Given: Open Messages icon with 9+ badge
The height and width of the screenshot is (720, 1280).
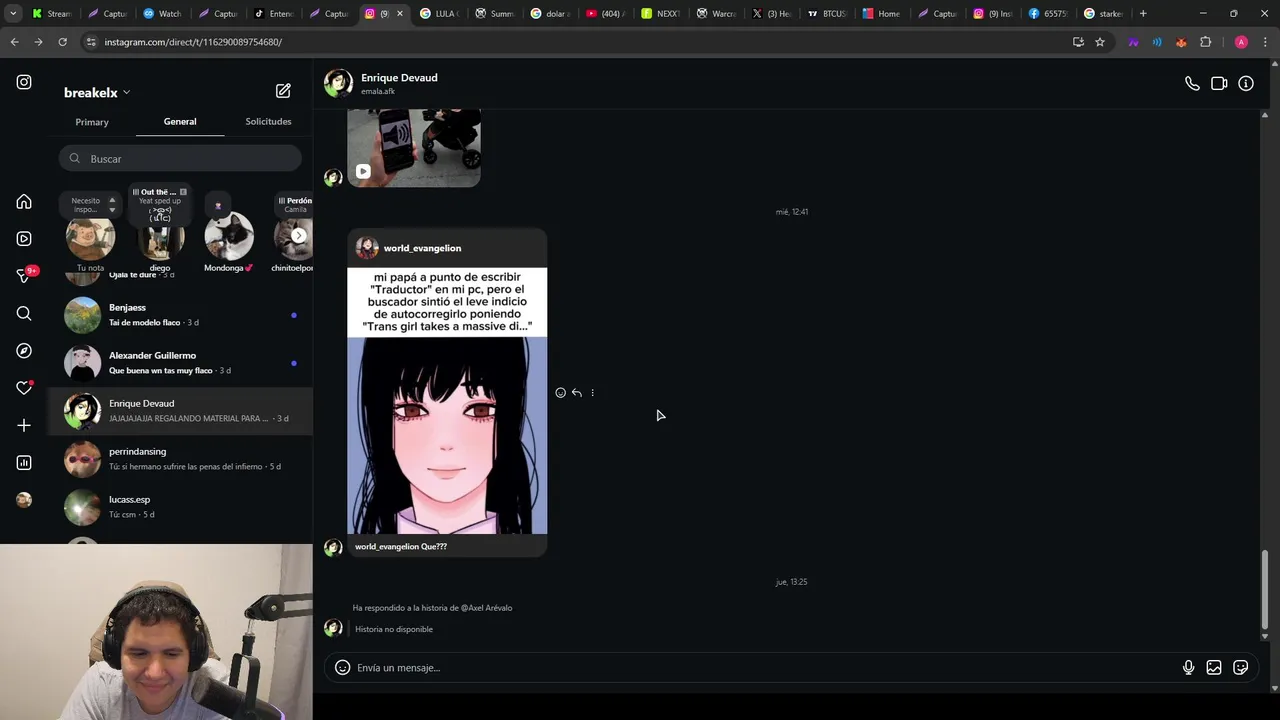Looking at the screenshot, I should click(24, 276).
